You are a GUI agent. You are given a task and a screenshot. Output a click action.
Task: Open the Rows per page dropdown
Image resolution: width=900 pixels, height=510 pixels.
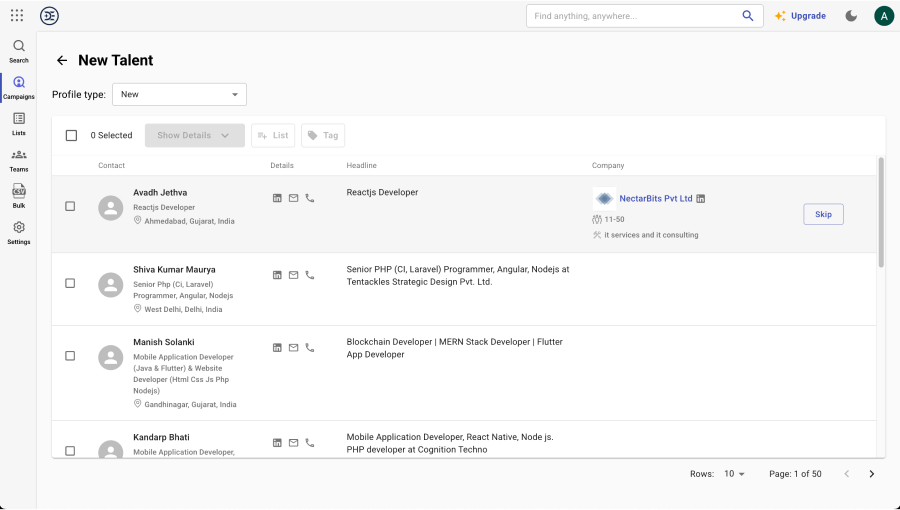point(734,474)
